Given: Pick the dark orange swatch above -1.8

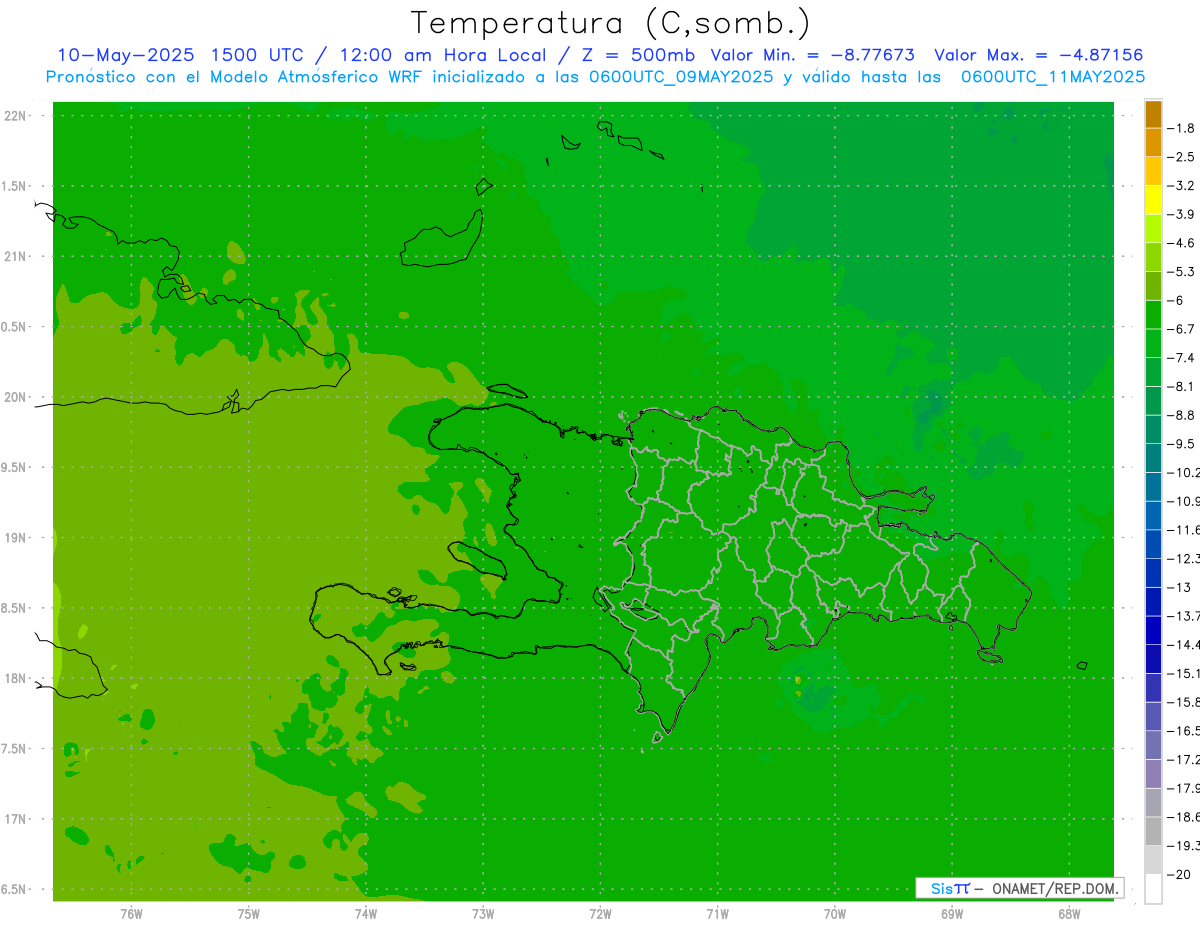Looking at the screenshot, I should (x=1153, y=114).
